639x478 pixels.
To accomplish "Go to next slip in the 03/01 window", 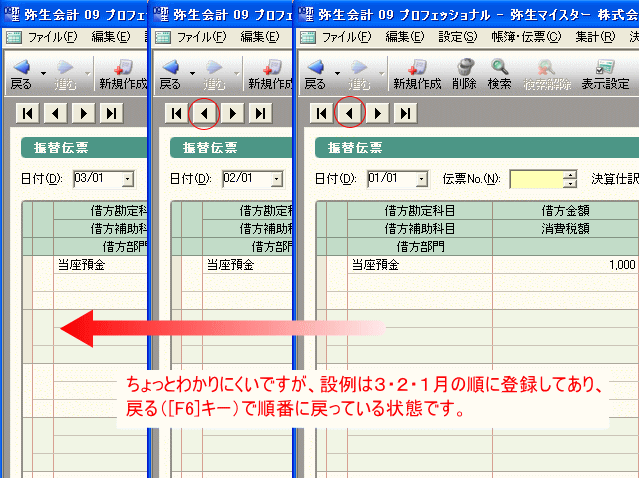I will [84, 113].
